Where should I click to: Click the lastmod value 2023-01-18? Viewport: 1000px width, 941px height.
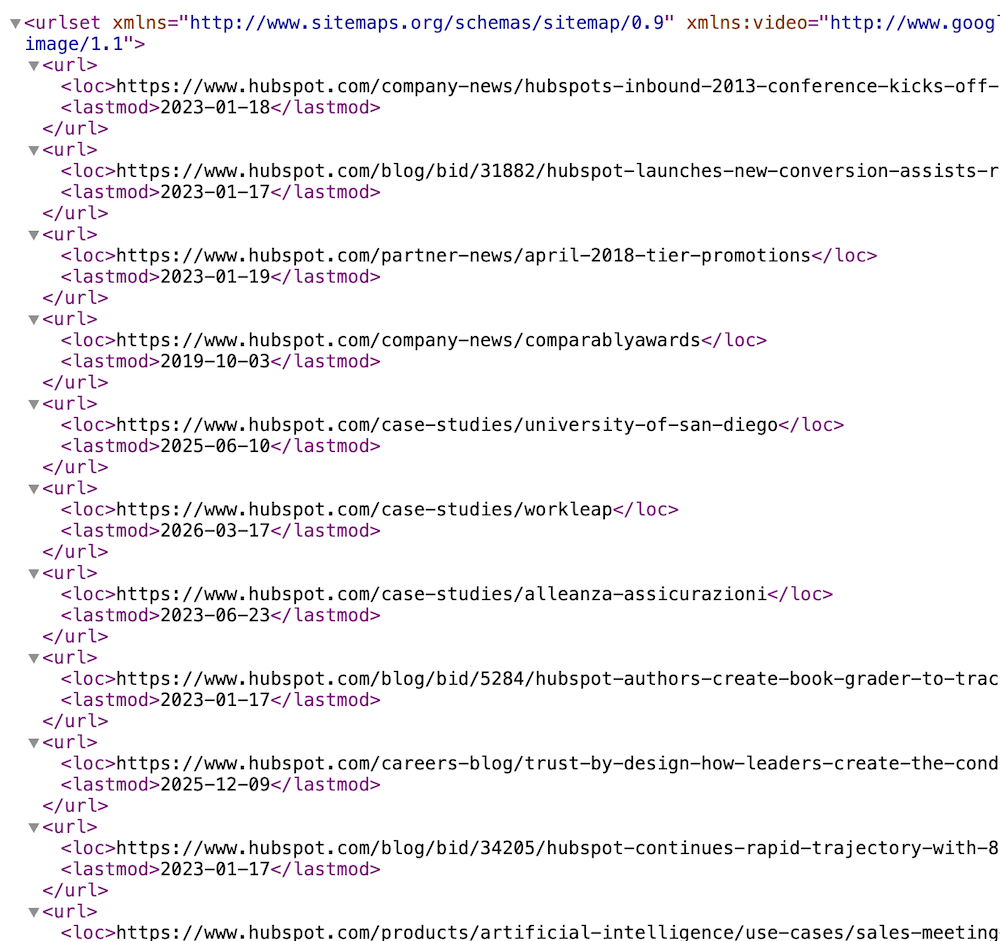coord(215,107)
